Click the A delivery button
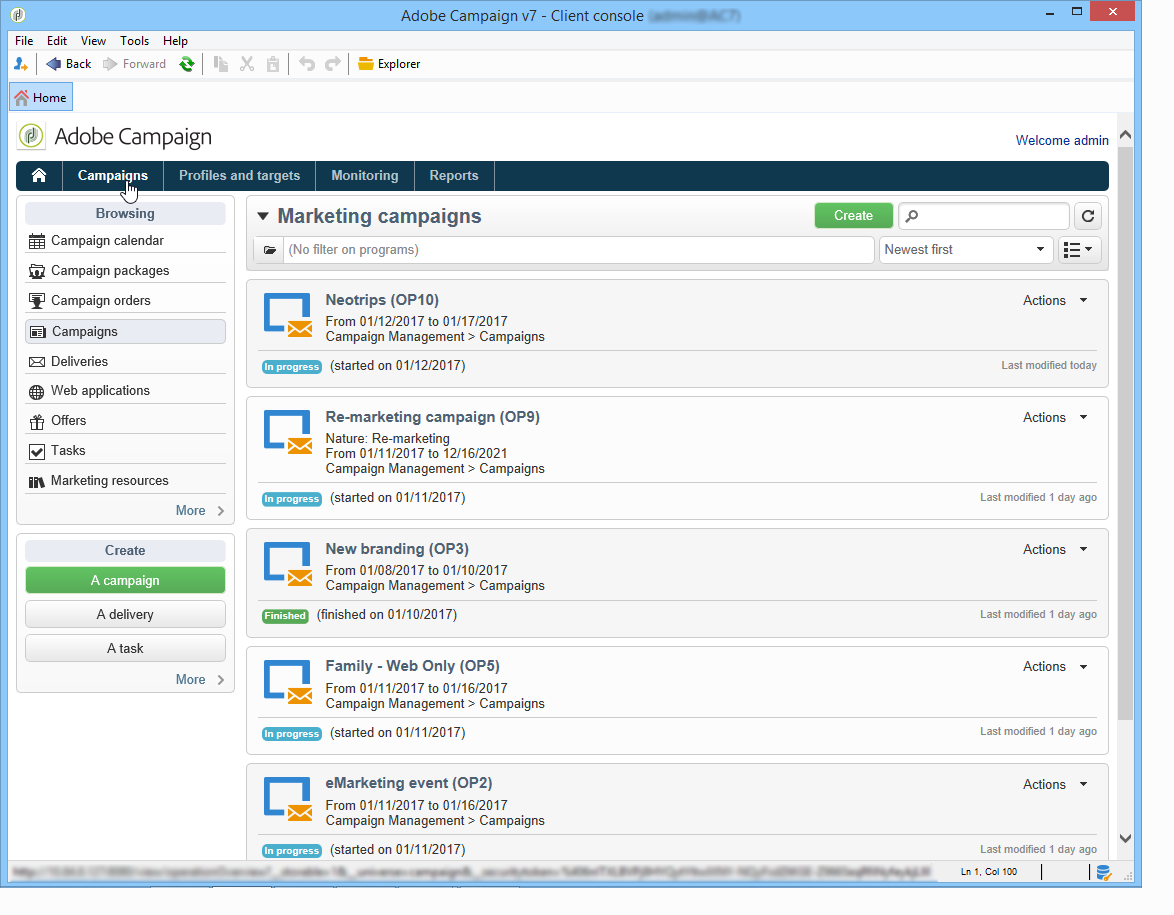 click(x=125, y=615)
